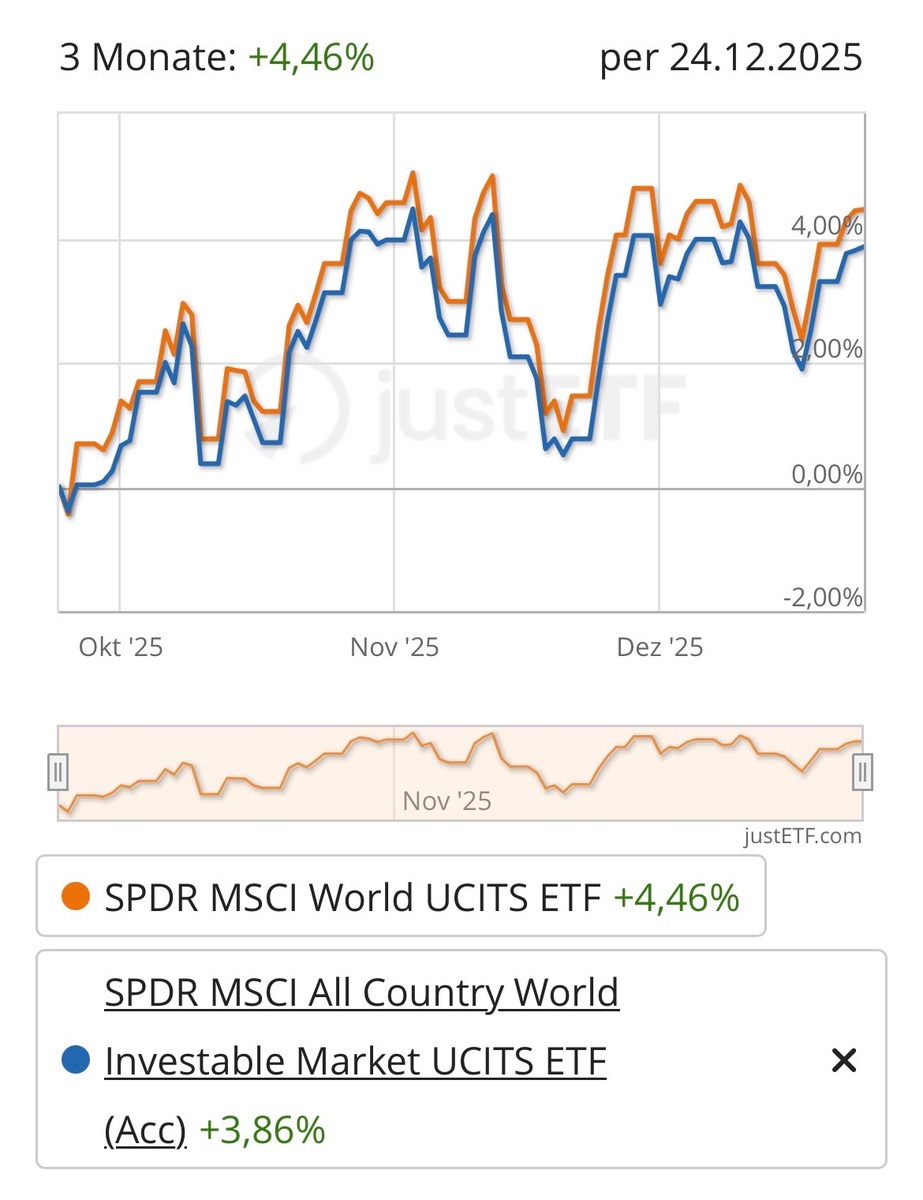Click the 0,00% y-axis label
Screen dimensions: 923x1200
point(826,473)
